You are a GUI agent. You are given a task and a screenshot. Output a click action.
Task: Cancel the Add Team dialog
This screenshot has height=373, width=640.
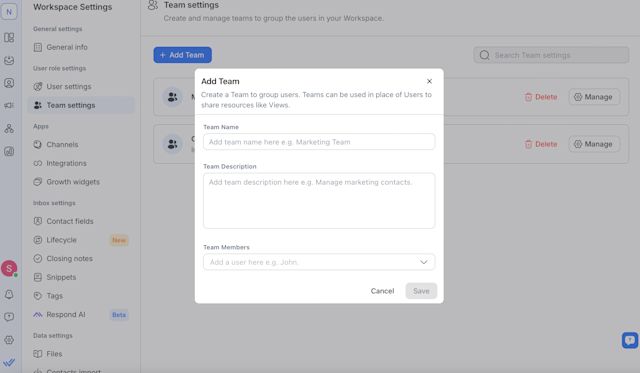point(382,291)
